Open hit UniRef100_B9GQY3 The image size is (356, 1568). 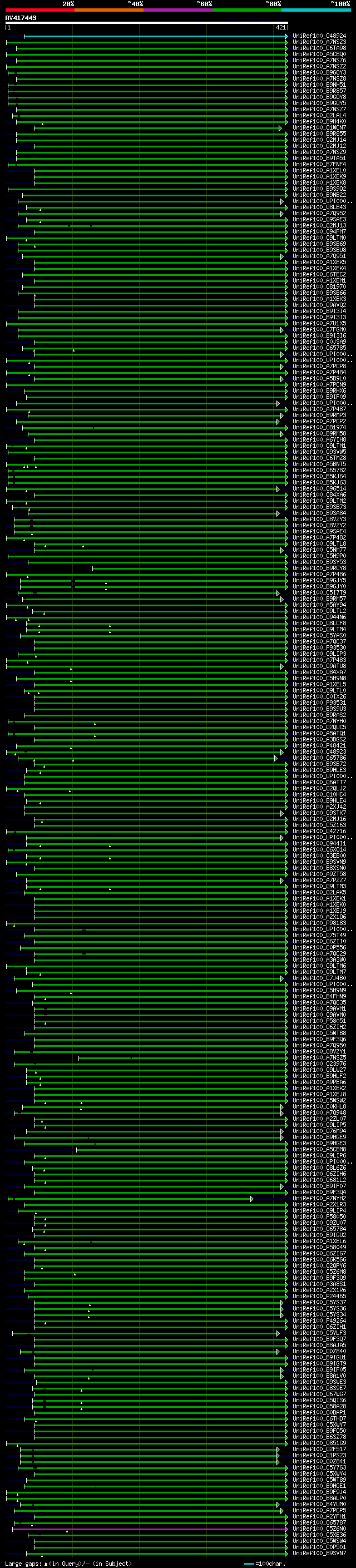319,72
